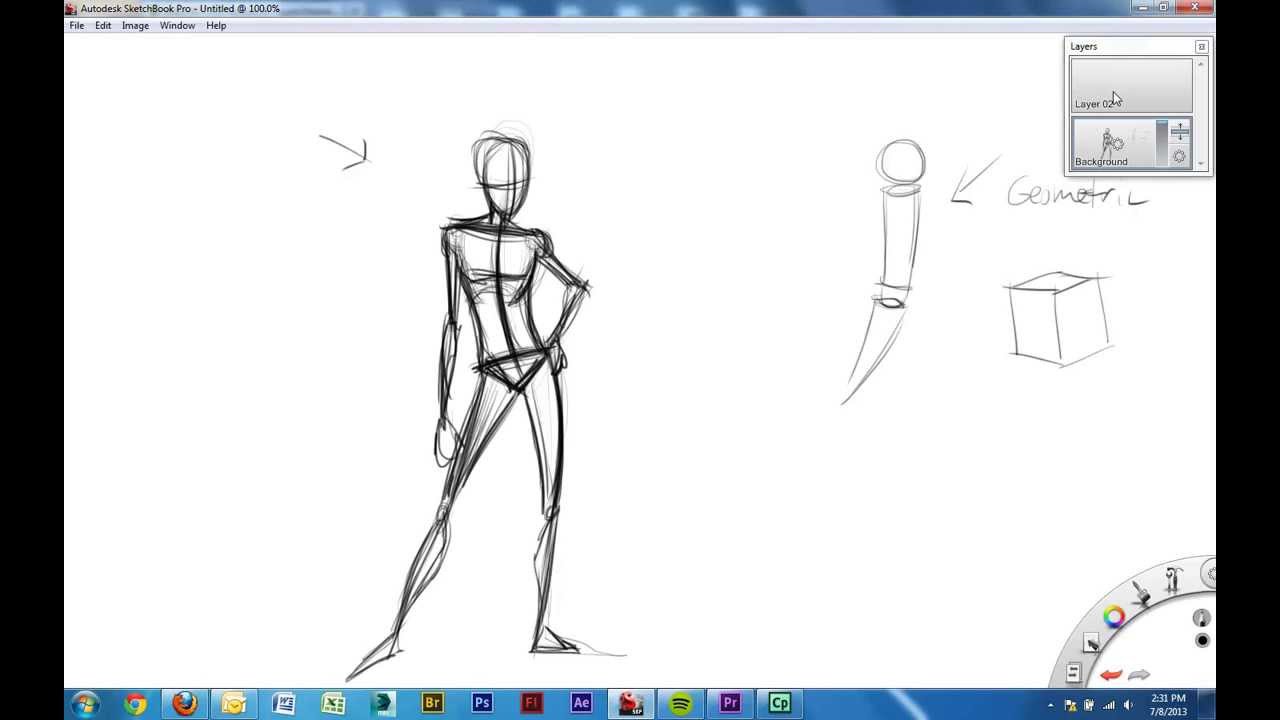1280x720 pixels.
Task: Open the tools icon with wrench and hammer
Action: 1174,578
